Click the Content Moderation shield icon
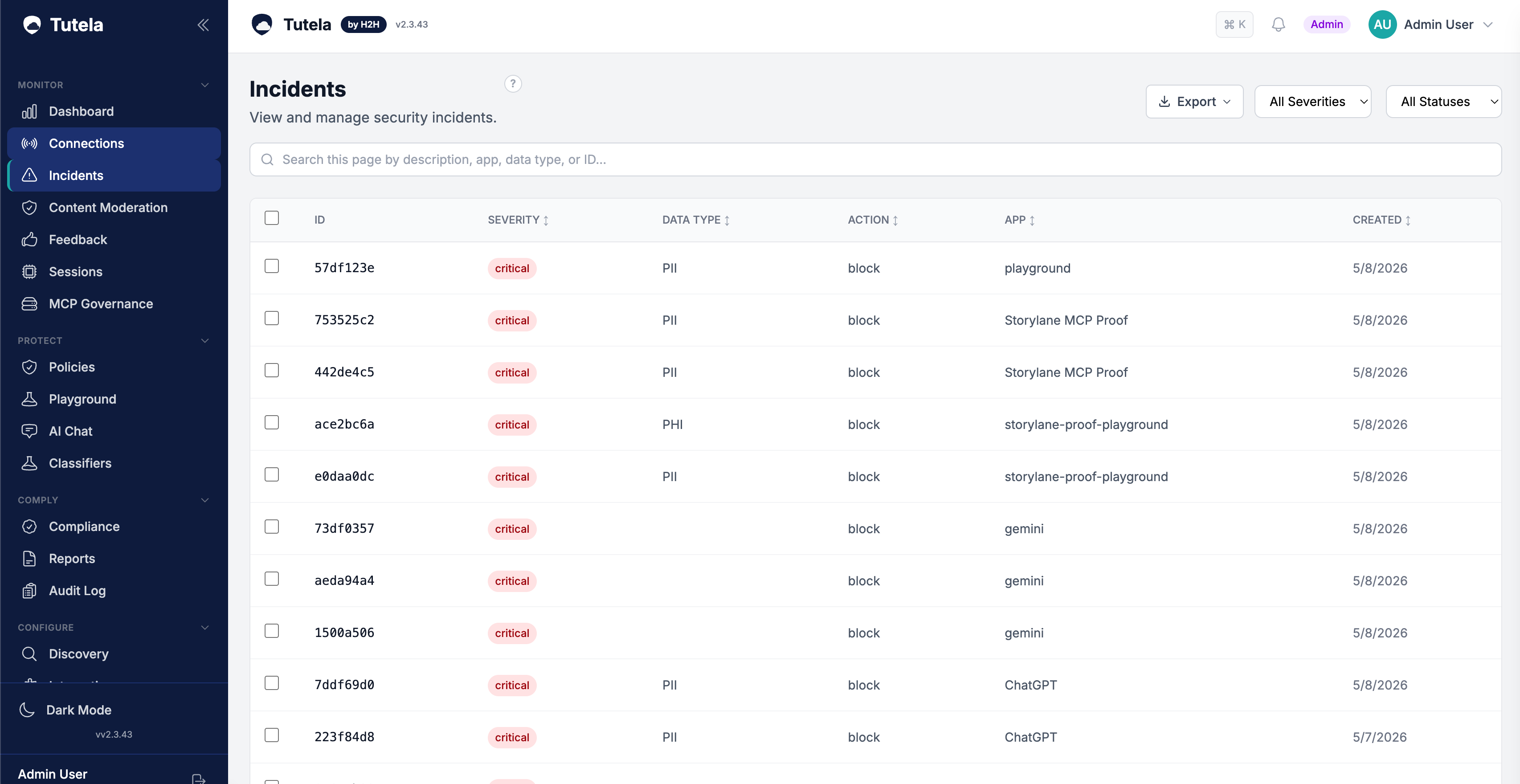Image resolution: width=1520 pixels, height=784 pixels. coord(29,208)
